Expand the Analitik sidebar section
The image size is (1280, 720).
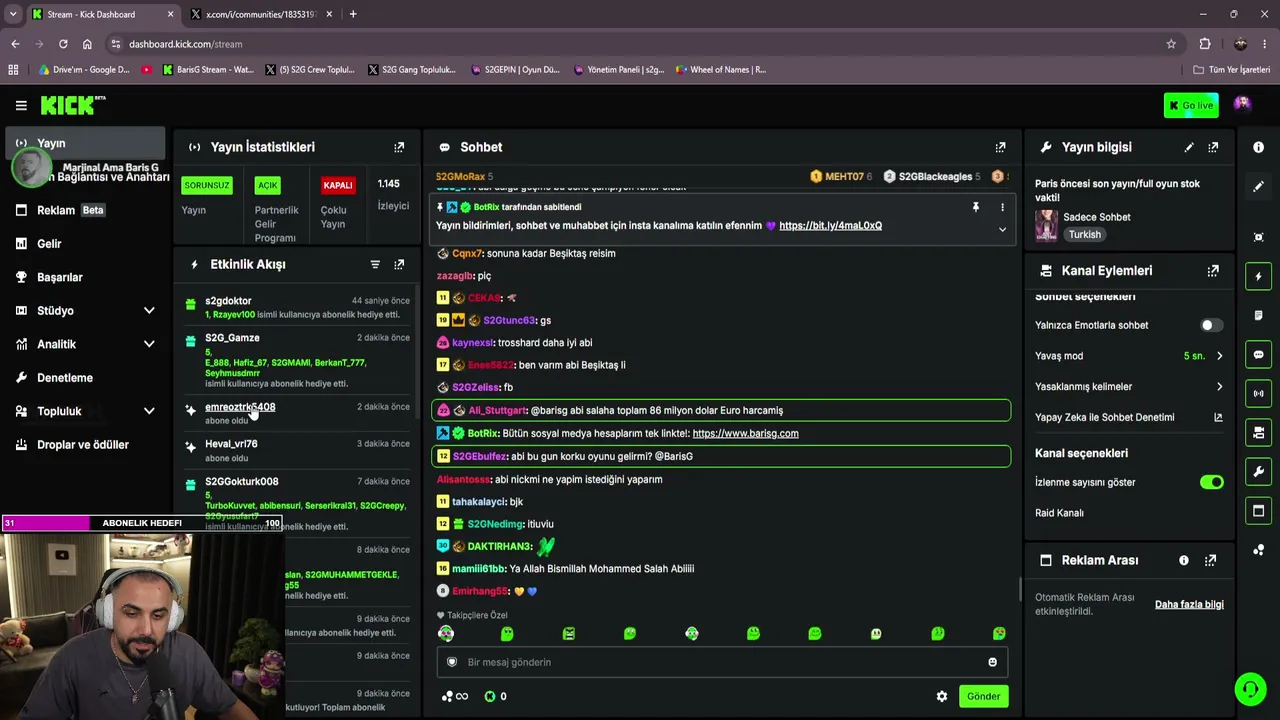(x=149, y=344)
